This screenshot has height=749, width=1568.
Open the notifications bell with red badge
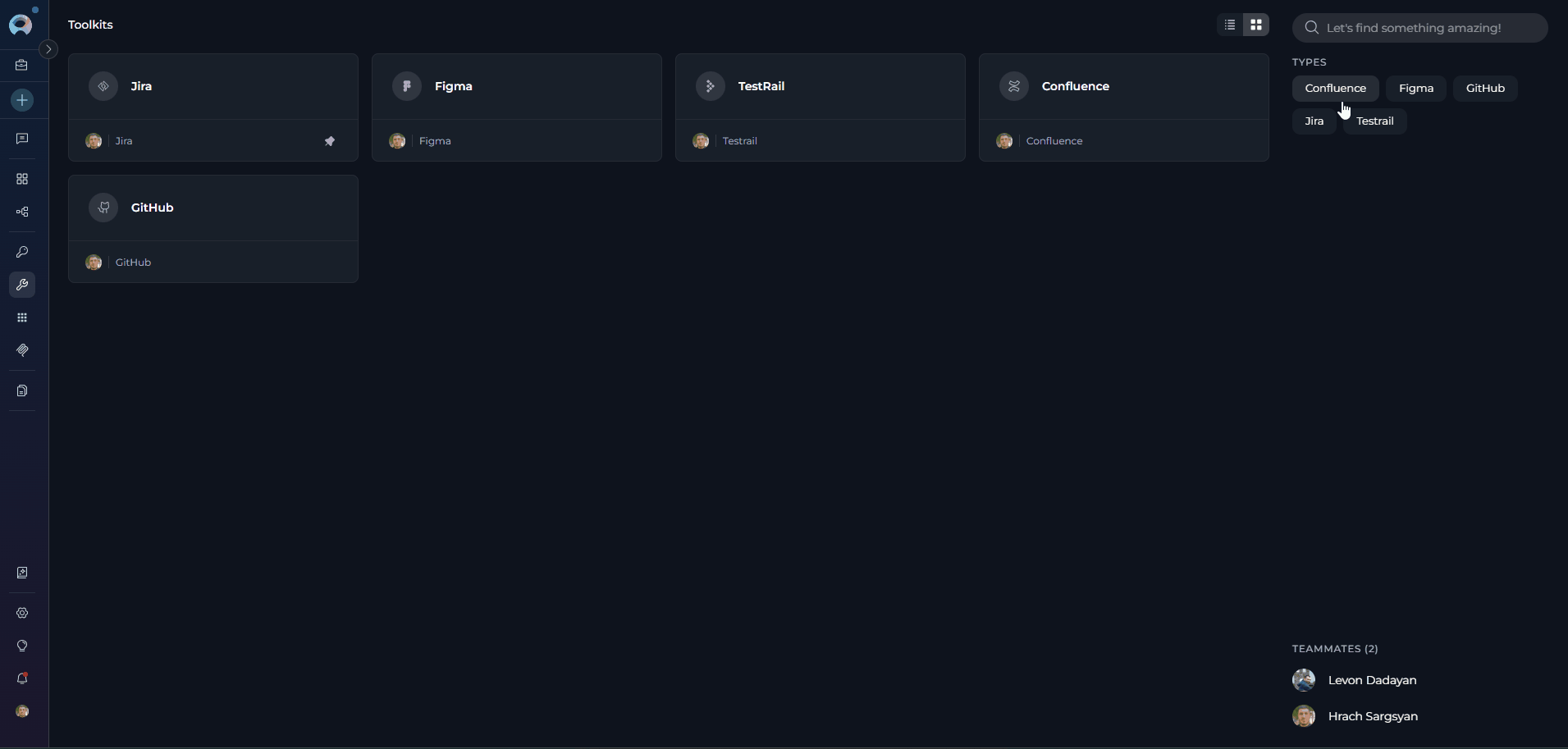tap(21, 678)
